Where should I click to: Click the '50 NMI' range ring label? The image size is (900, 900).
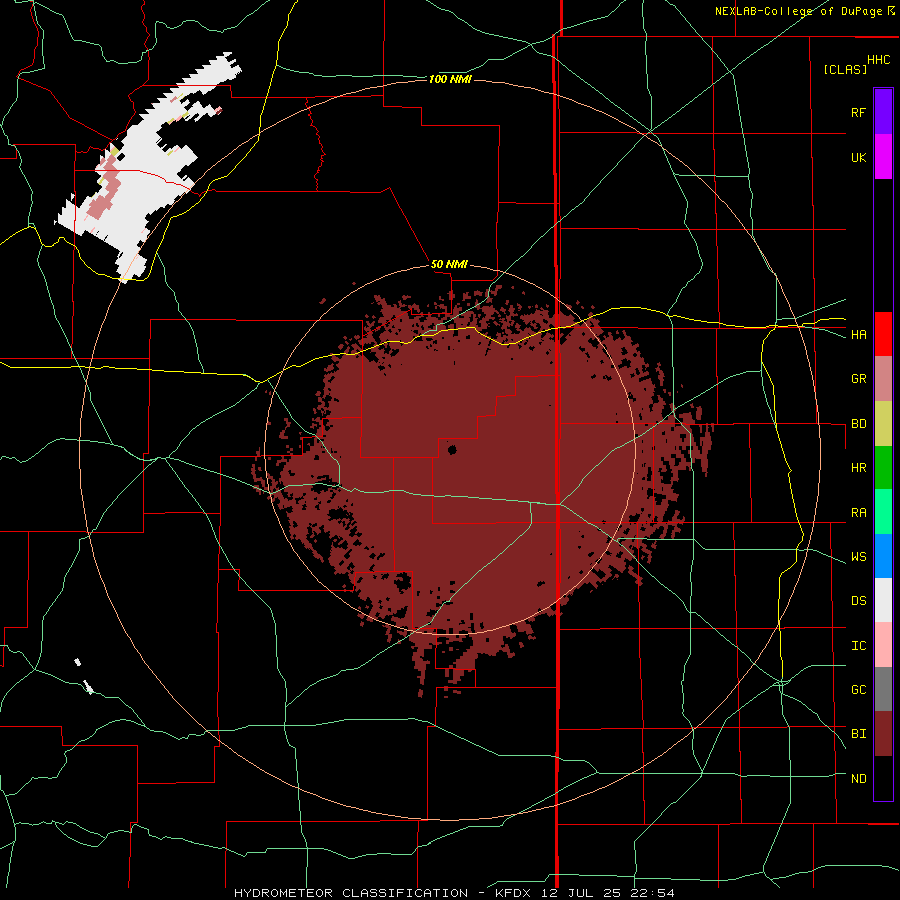click(x=449, y=265)
